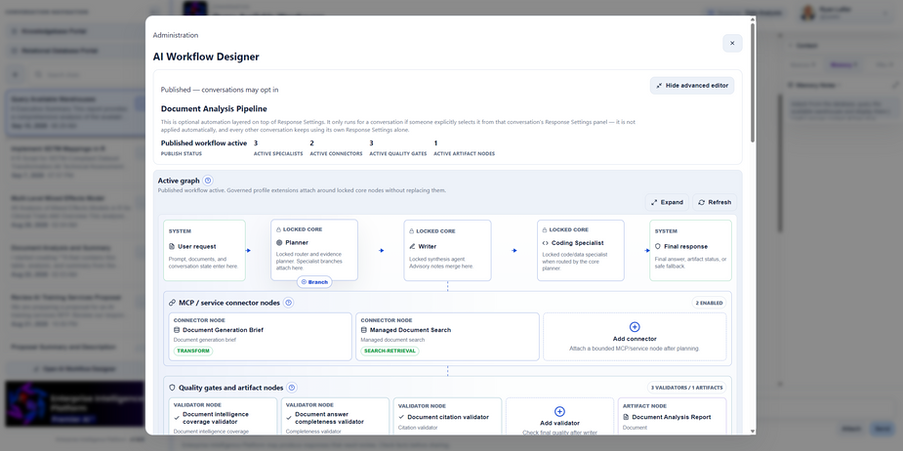903x451 pixels.
Task: Click the TRANSFORM tag
Action: point(193,351)
